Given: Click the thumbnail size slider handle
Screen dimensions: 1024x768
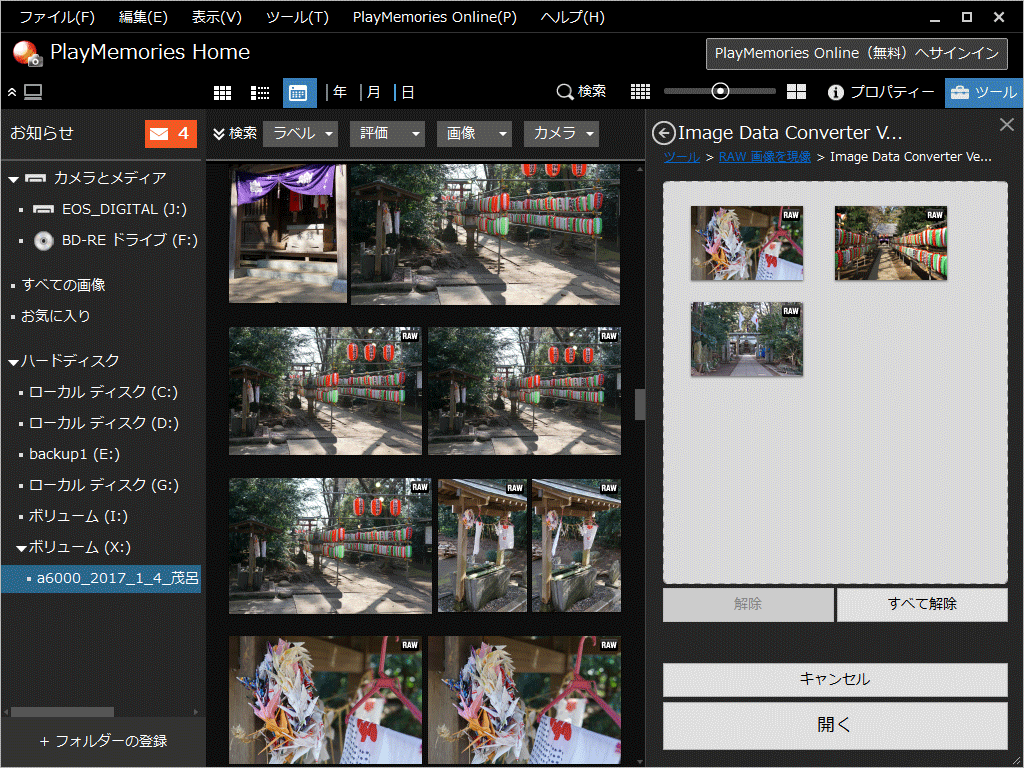Looking at the screenshot, I should (720, 91).
